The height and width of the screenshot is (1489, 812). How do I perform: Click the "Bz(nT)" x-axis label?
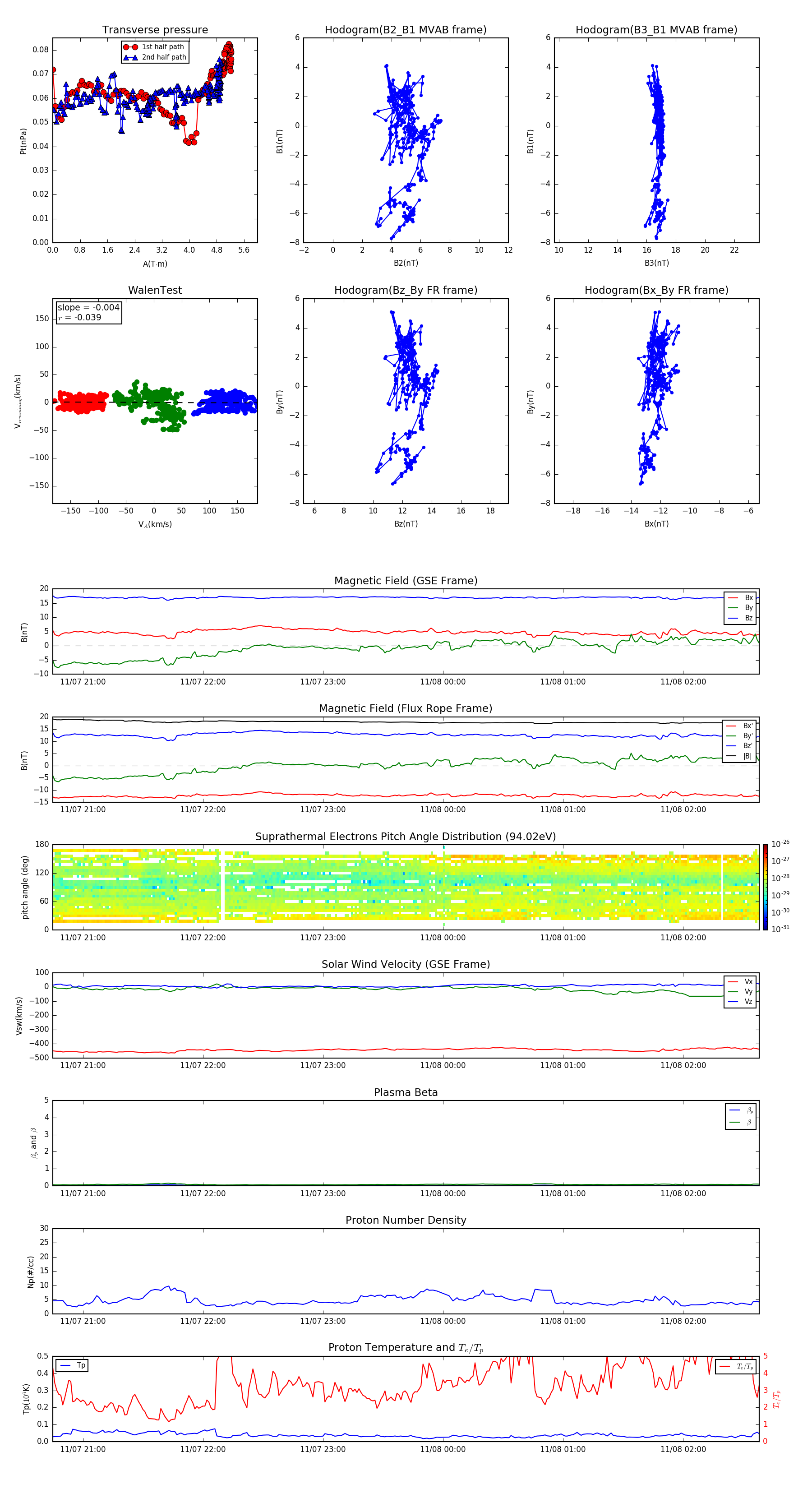pos(406,524)
